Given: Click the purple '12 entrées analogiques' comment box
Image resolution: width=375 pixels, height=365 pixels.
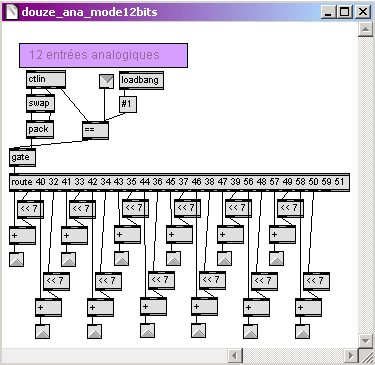Looking at the screenshot, I should click(103, 55).
